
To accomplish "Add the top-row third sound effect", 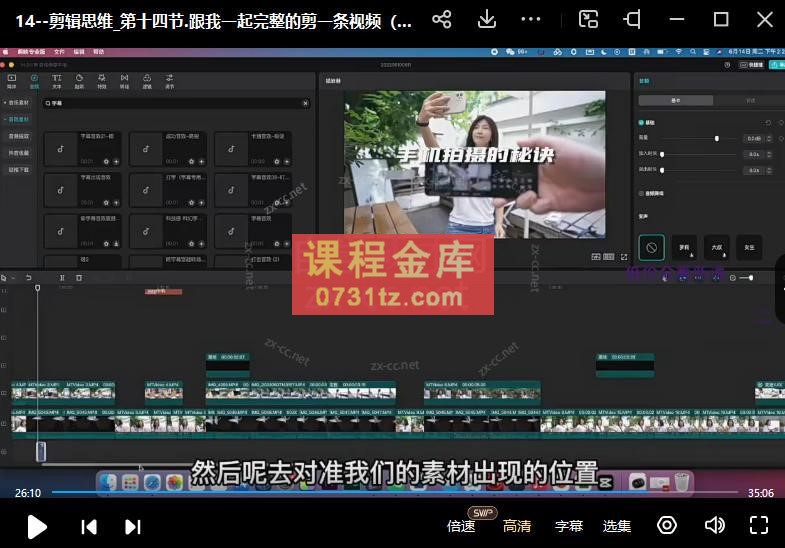I will tap(286, 161).
